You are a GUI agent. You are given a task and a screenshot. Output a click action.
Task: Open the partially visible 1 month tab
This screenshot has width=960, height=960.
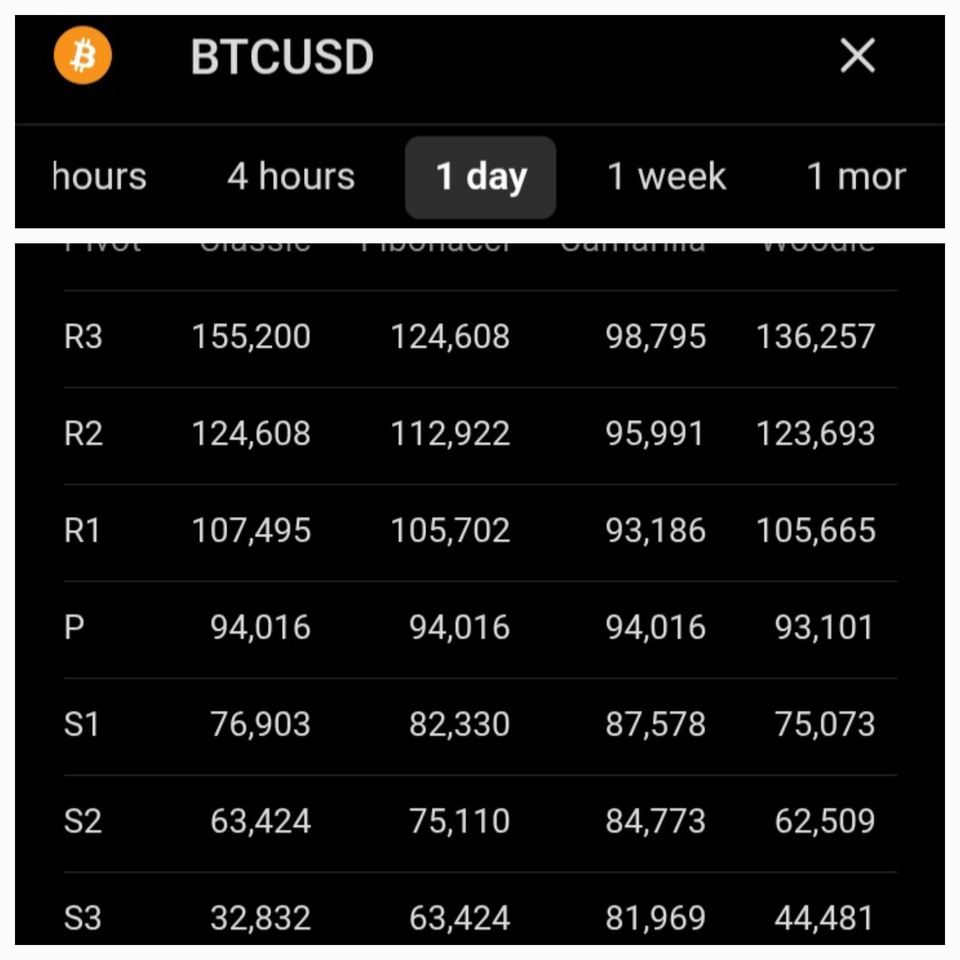[x=856, y=177]
